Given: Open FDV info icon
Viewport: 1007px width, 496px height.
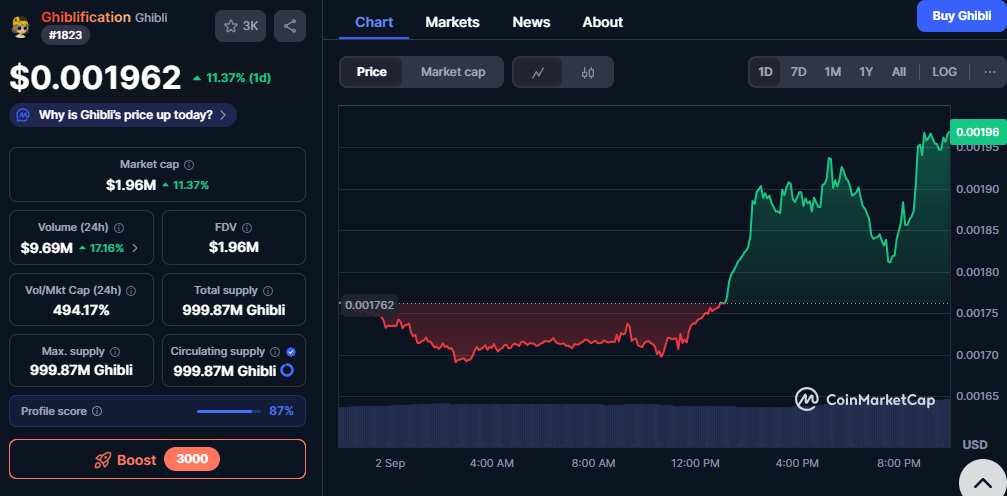Looking at the screenshot, I should [x=247, y=227].
